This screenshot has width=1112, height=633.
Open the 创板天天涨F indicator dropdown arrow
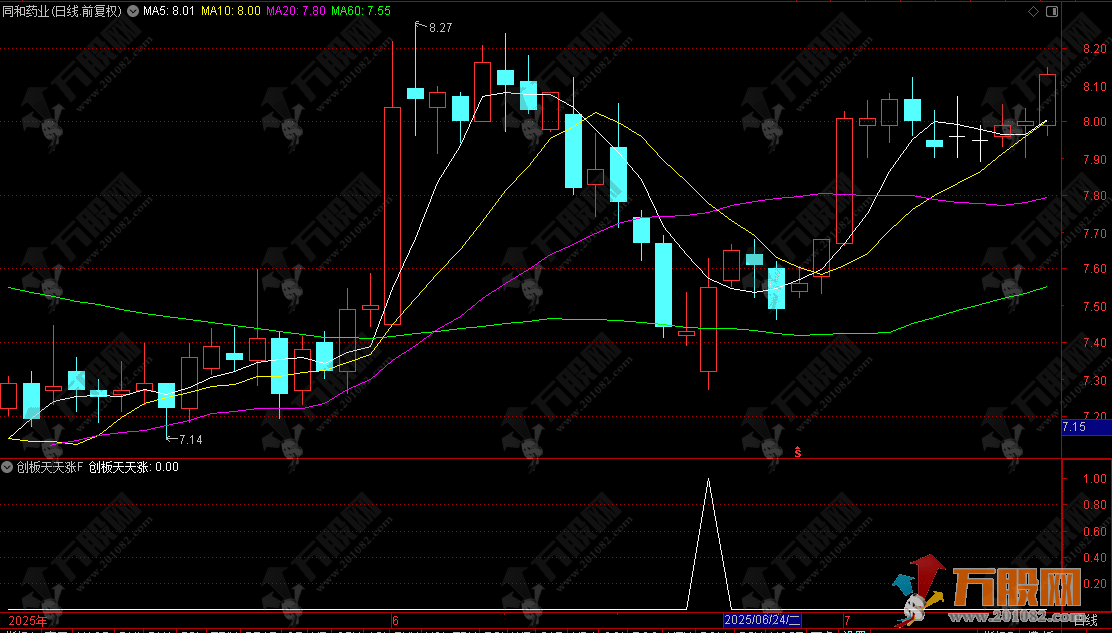pos(8,467)
